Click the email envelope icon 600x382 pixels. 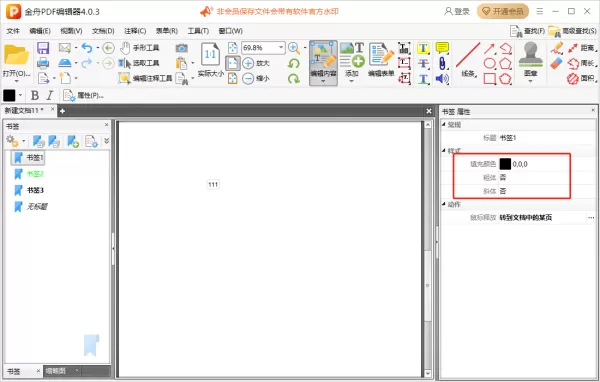tap(64, 48)
